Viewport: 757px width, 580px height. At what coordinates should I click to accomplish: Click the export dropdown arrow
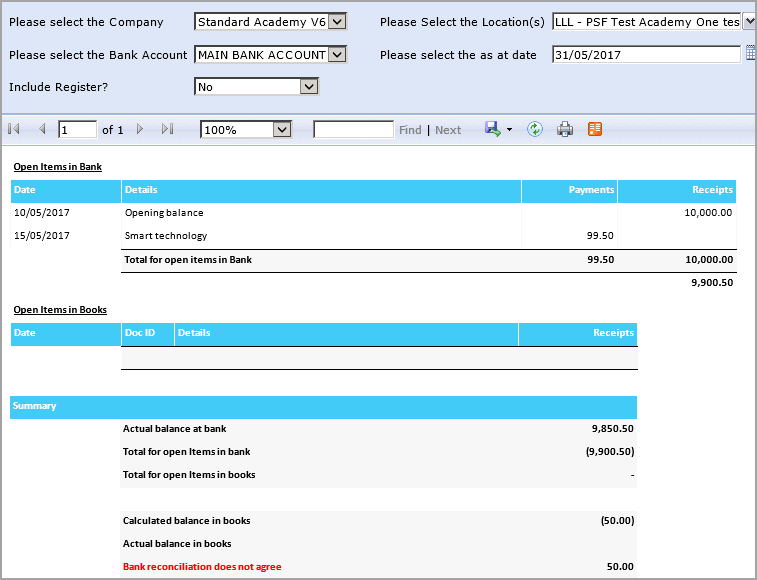click(509, 130)
